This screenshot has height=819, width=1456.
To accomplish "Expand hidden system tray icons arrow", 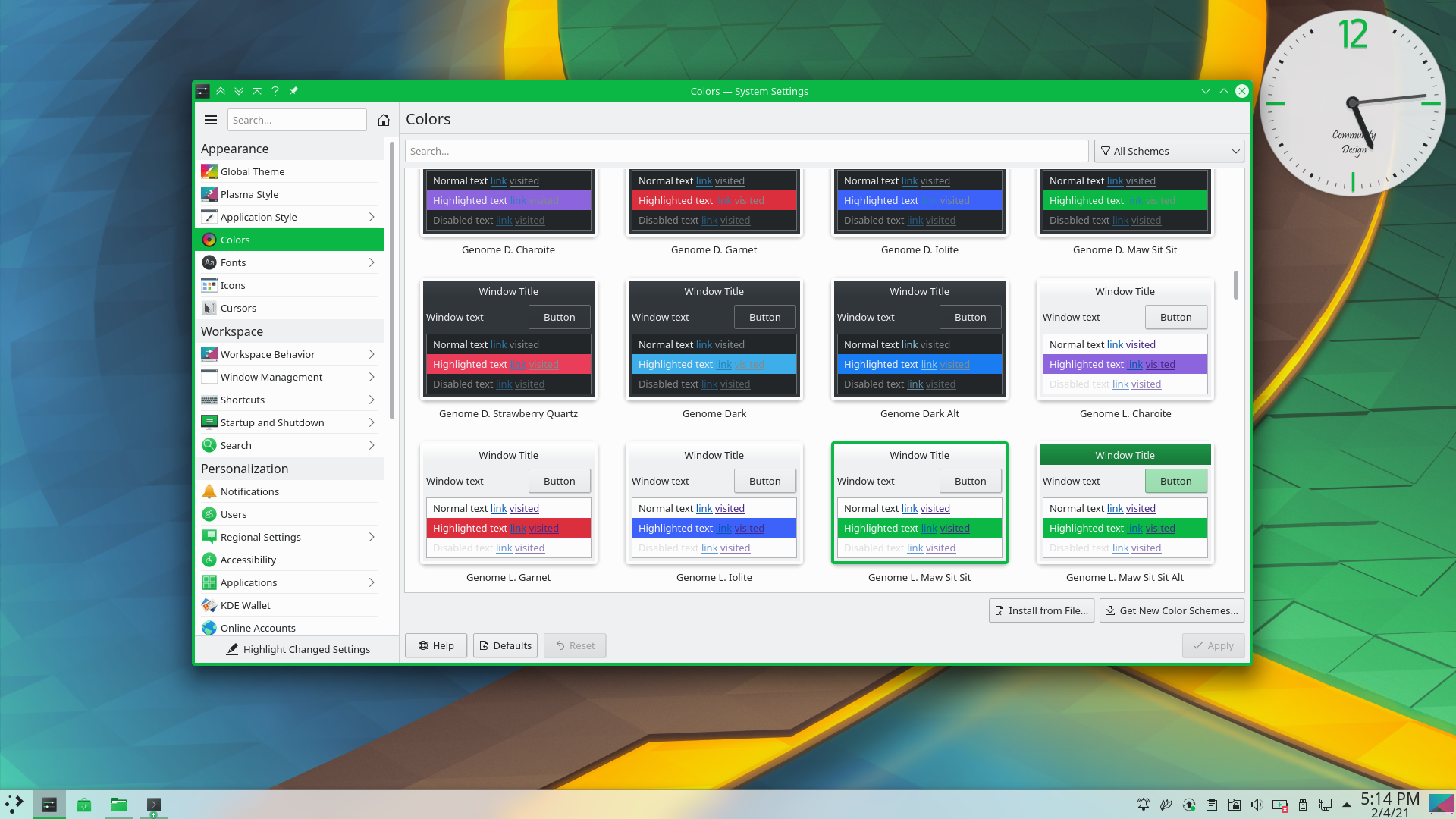I will [1347, 805].
